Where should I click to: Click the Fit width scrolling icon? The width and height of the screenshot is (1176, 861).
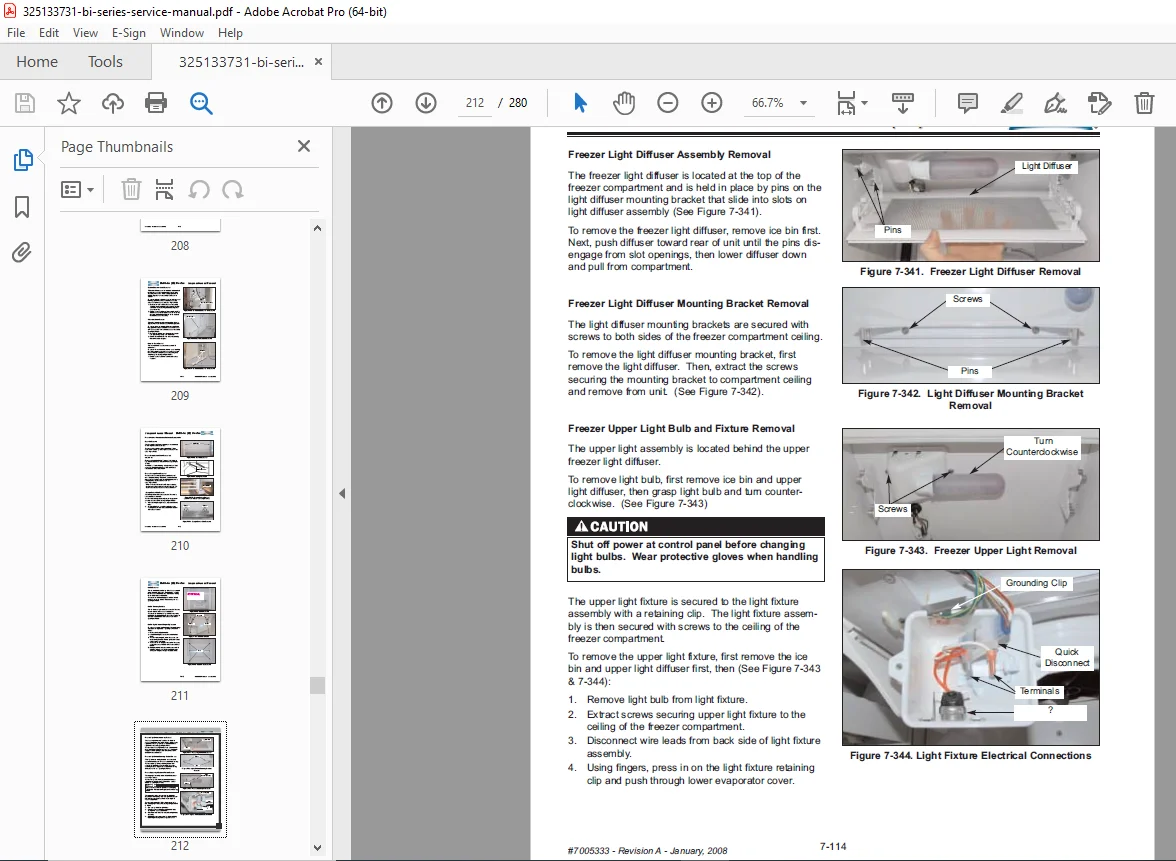pos(846,103)
